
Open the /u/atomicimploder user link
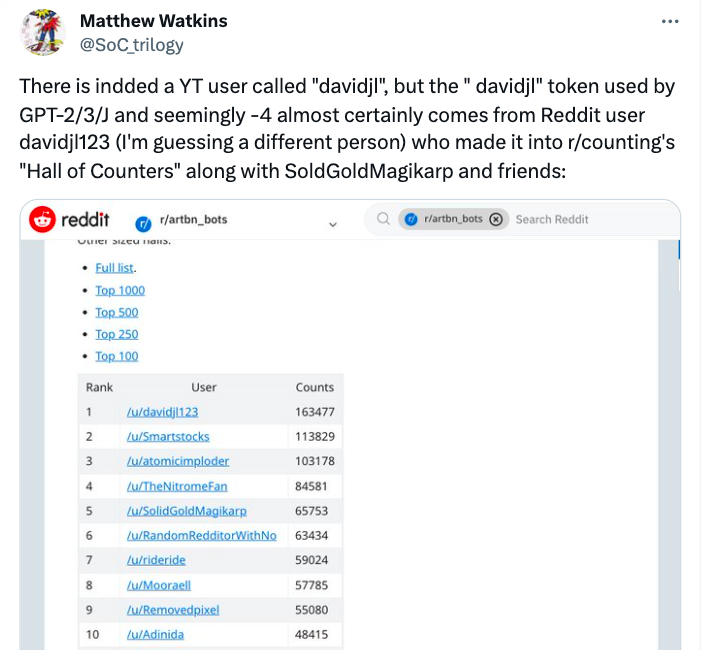[x=178, y=461]
